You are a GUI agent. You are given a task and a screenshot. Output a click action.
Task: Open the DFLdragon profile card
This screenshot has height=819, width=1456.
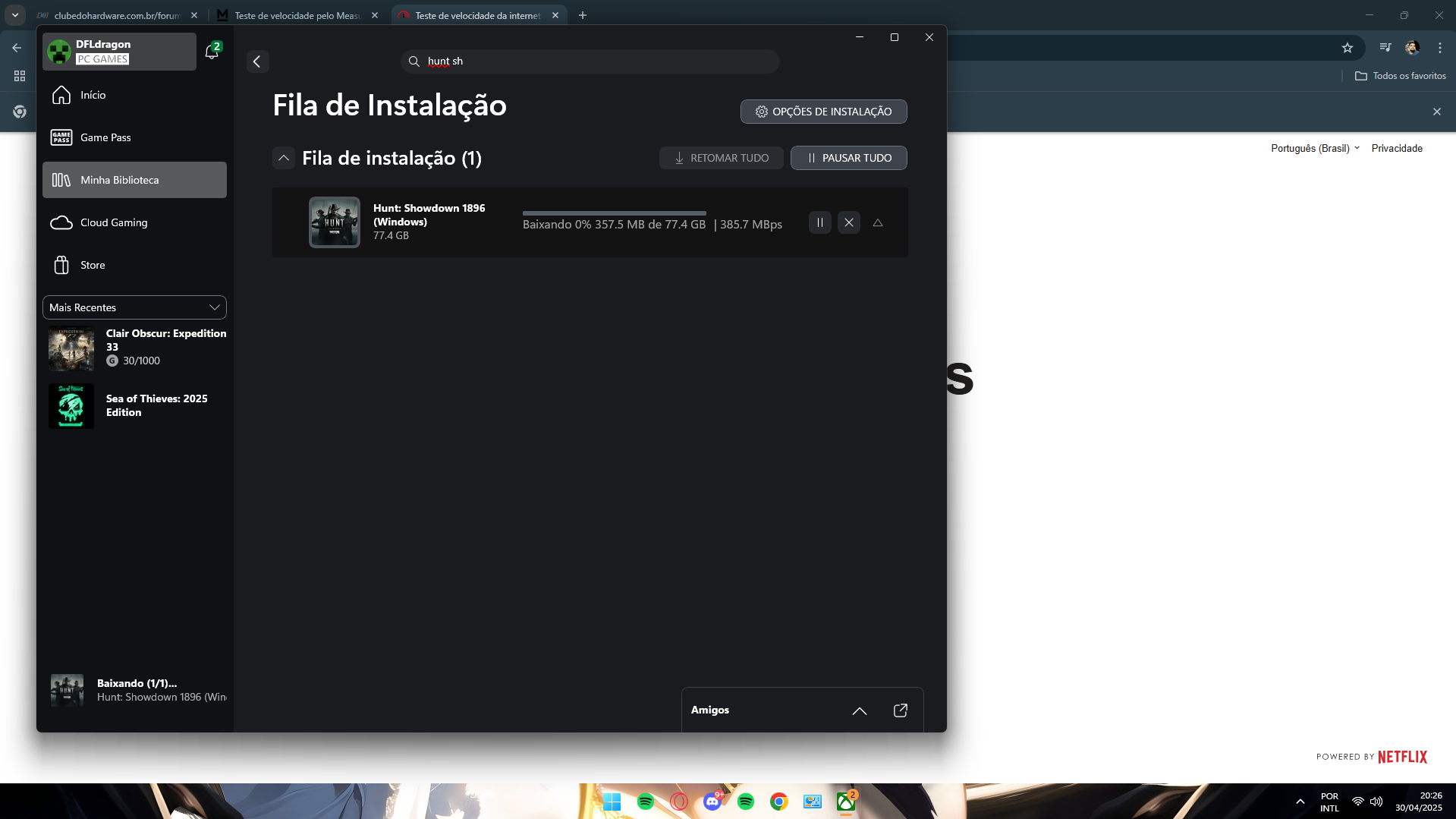[x=119, y=52]
